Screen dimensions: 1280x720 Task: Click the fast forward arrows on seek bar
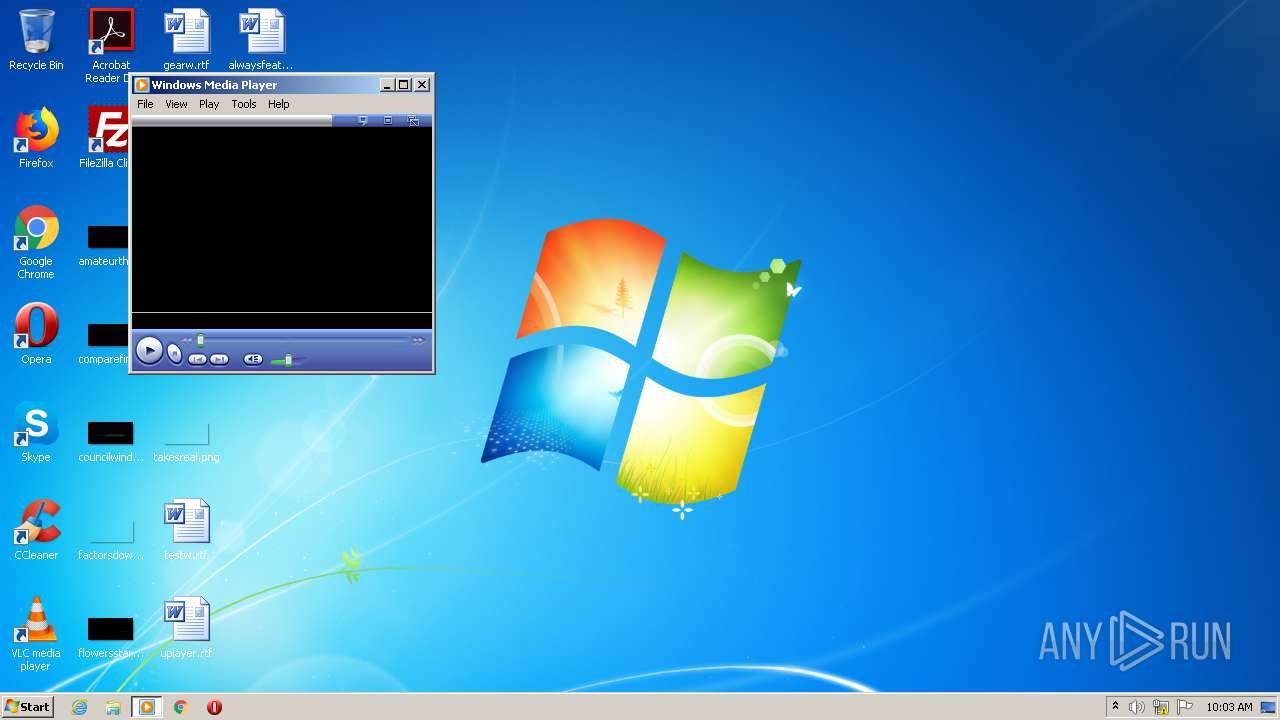pos(418,340)
